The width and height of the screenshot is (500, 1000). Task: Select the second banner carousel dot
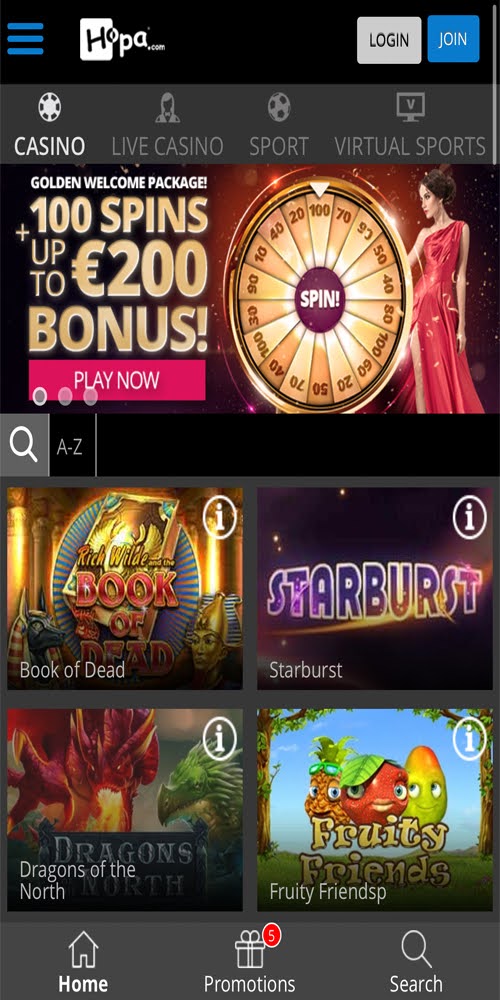point(65,397)
